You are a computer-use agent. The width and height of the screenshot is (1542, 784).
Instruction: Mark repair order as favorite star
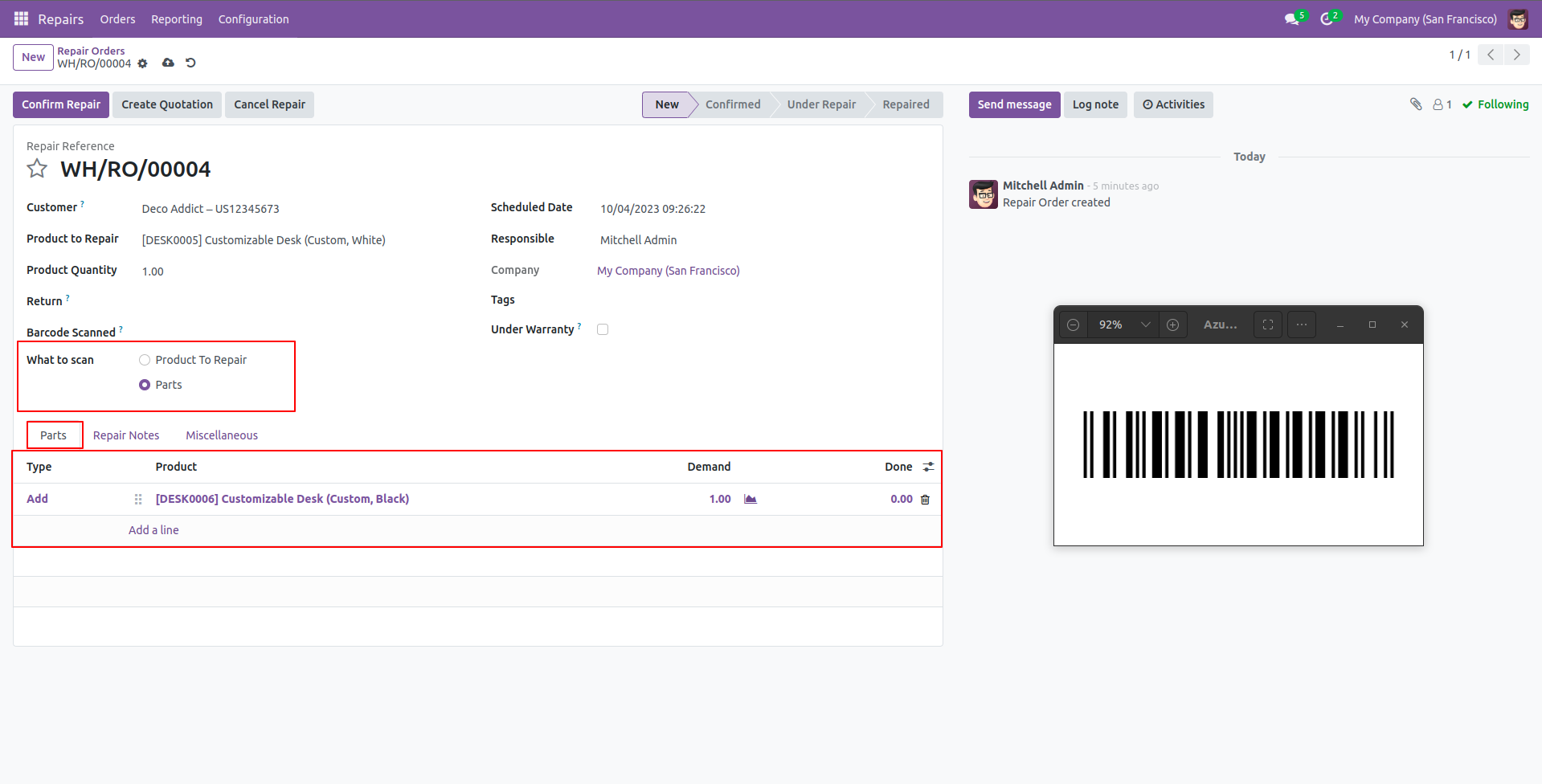[37, 169]
